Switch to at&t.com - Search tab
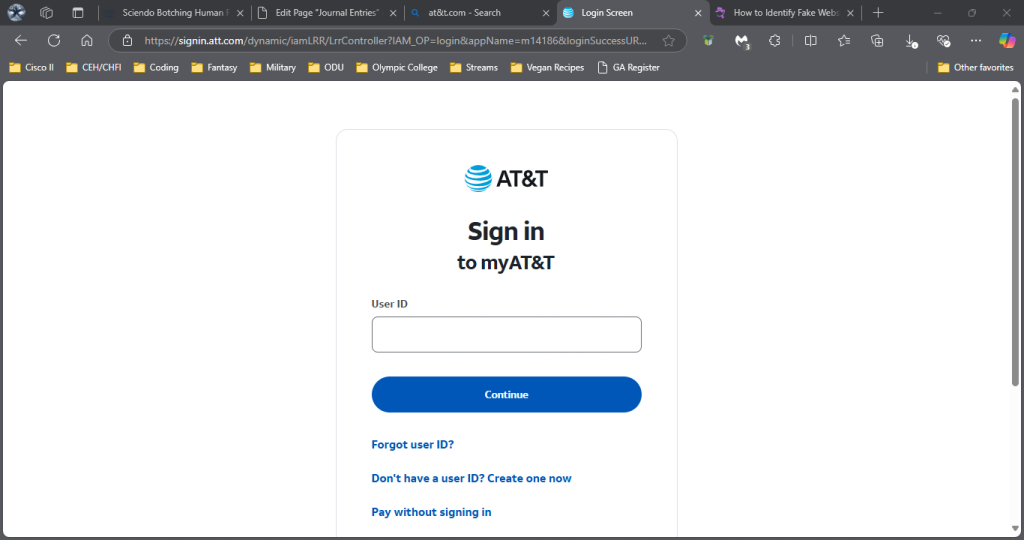 click(480, 12)
